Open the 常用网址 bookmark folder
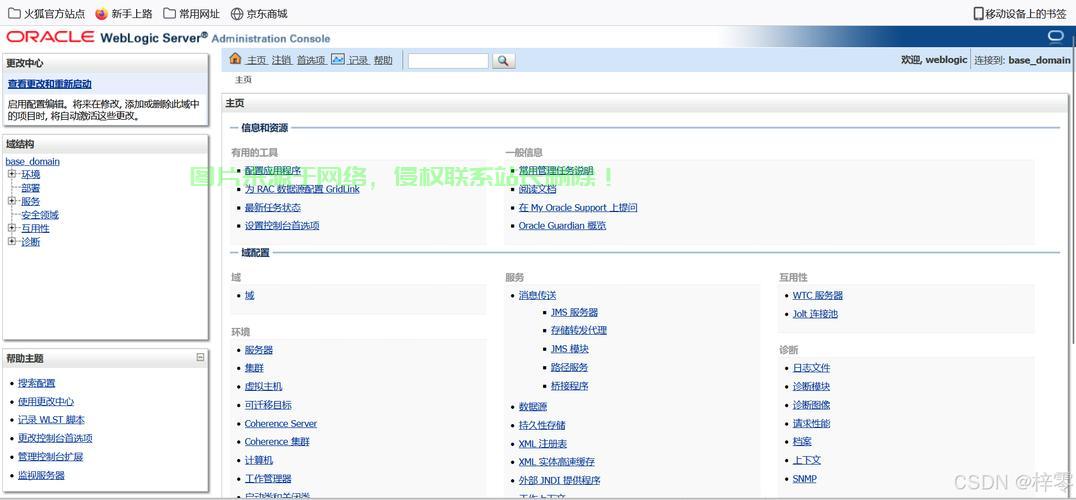 point(191,14)
